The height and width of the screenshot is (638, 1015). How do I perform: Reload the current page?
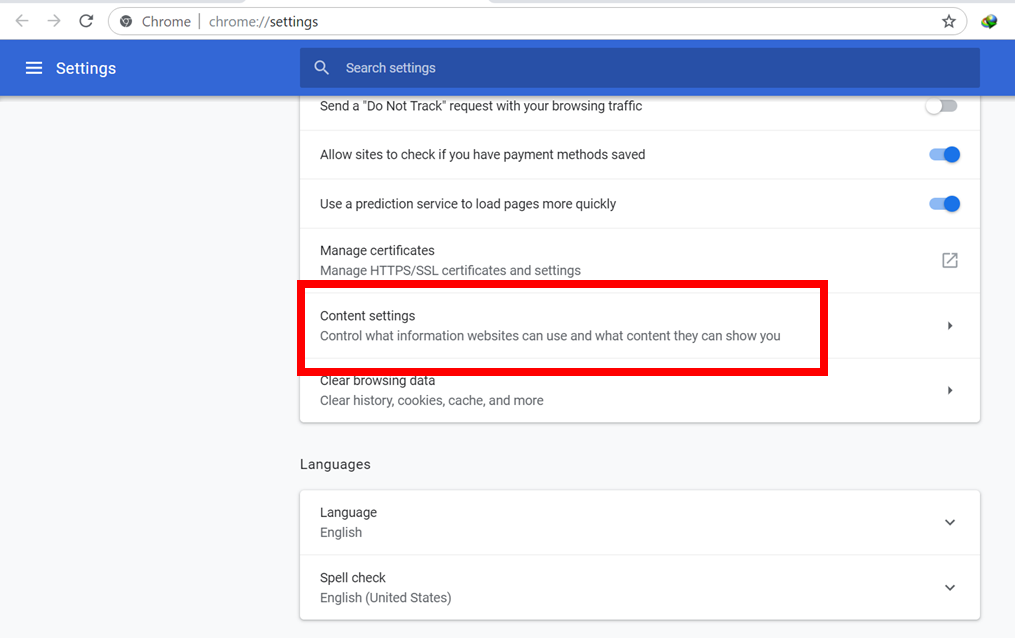tap(87, 21)
